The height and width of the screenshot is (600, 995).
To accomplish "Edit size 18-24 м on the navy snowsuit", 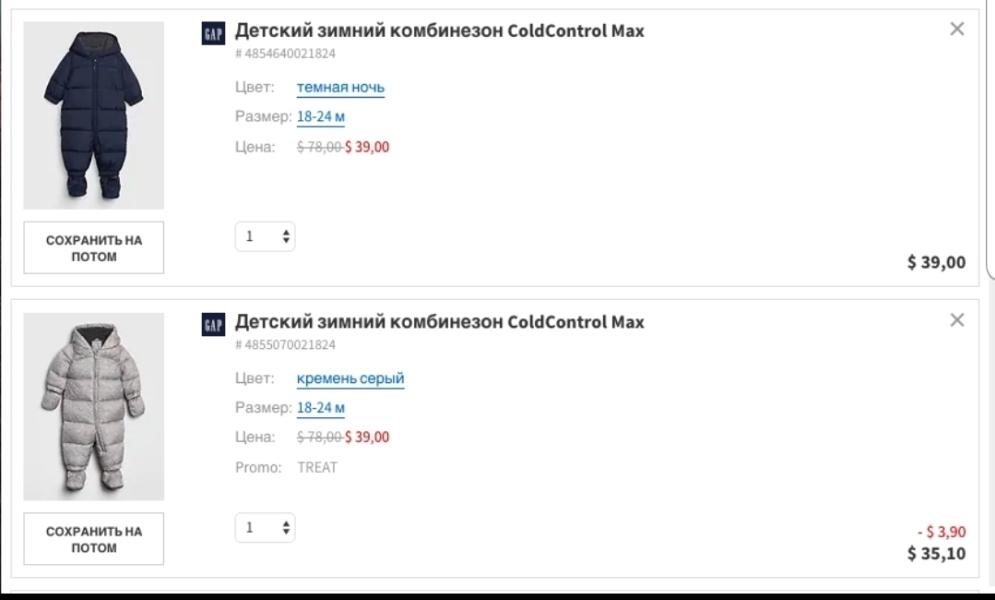I will point(320,117).
